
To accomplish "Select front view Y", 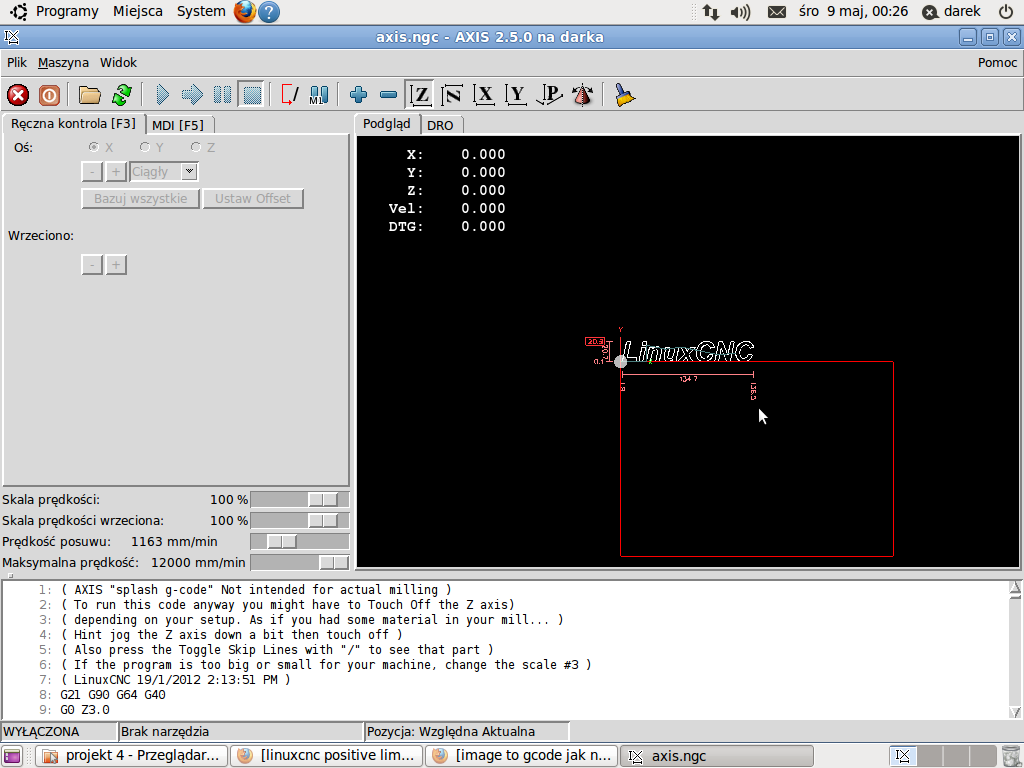I will click(x=516, y=95).
